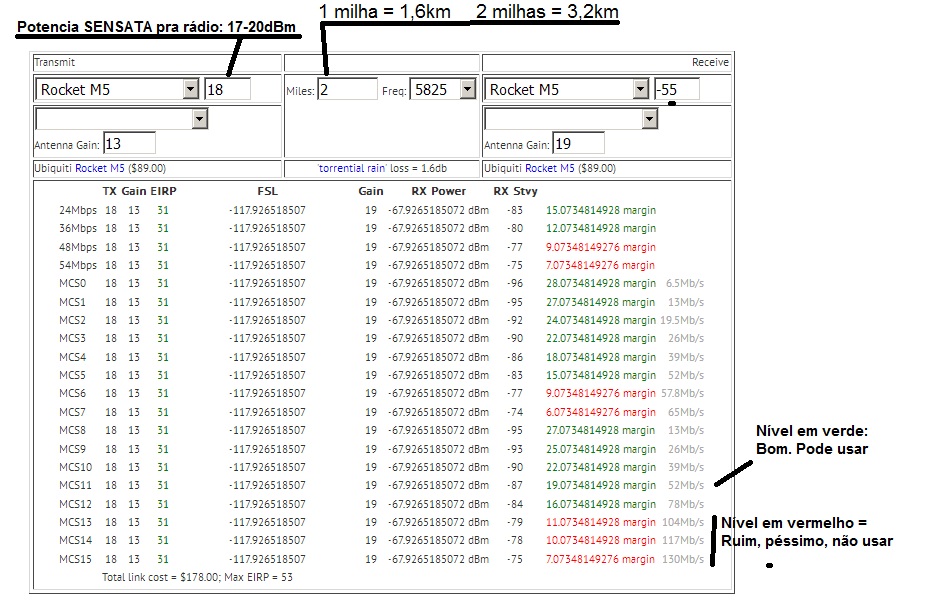
Task: Click the MCS0 row label
Action: coord(73,283)
